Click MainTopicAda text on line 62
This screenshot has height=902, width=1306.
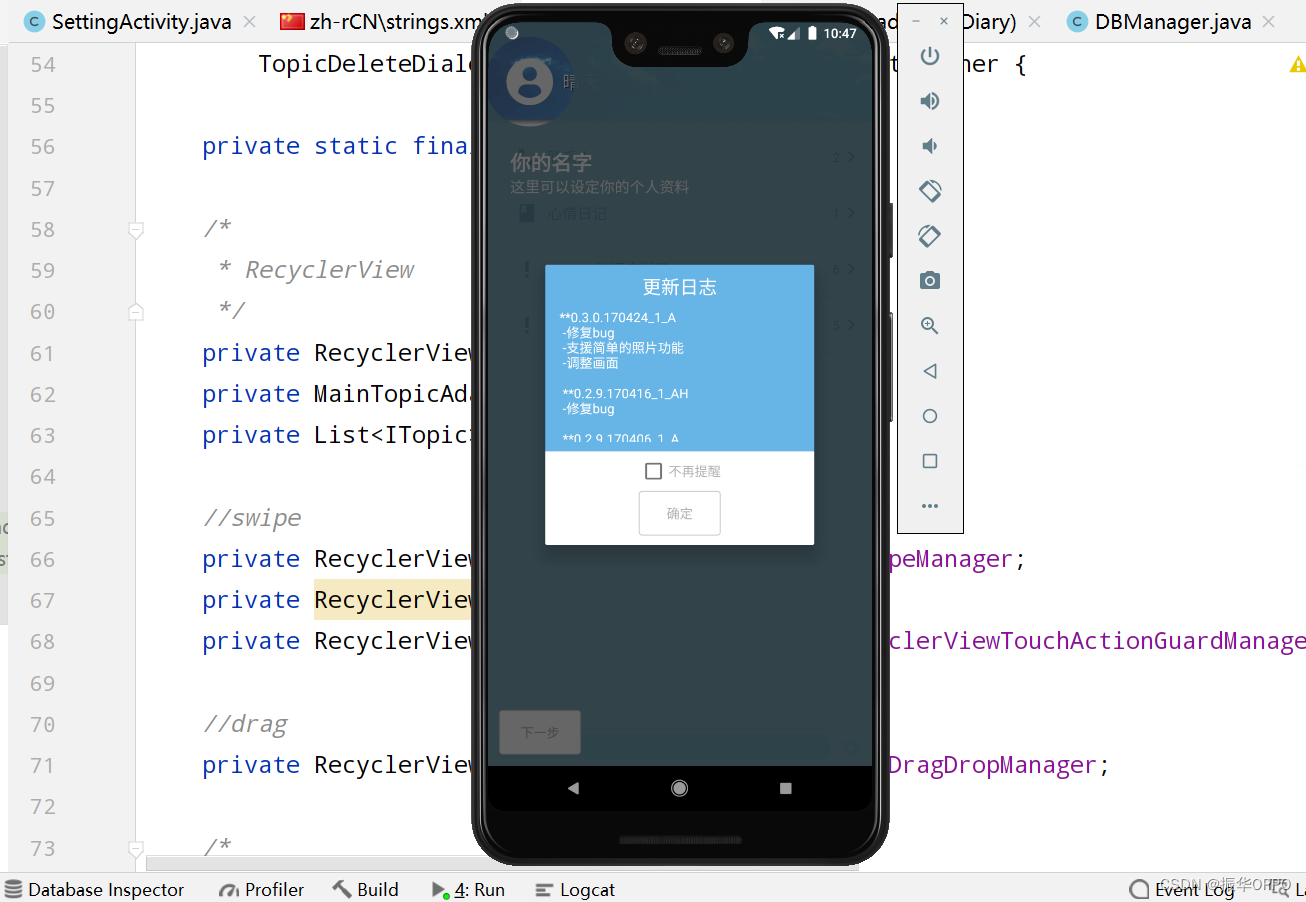click(x=393, y=394)
